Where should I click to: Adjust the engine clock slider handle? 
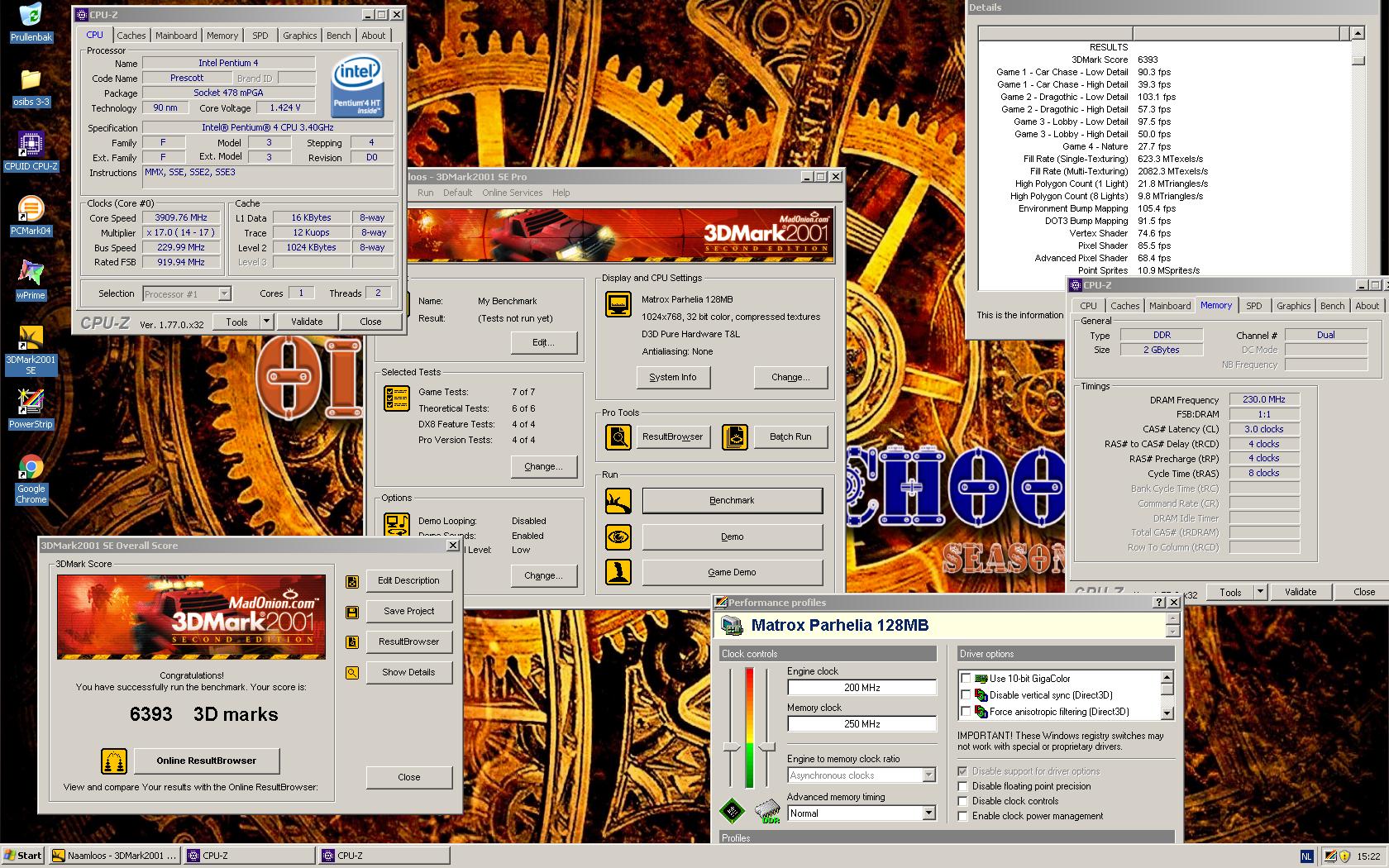click(x=731, y=747)
